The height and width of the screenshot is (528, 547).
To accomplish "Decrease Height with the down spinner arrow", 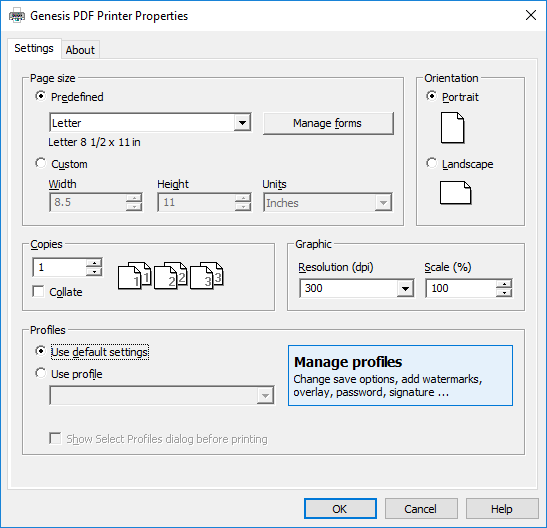I will (243, 207).
